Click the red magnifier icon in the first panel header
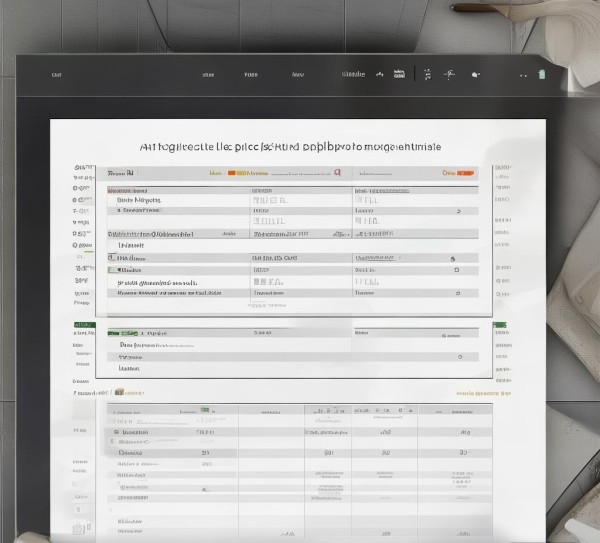 [337, 173]
